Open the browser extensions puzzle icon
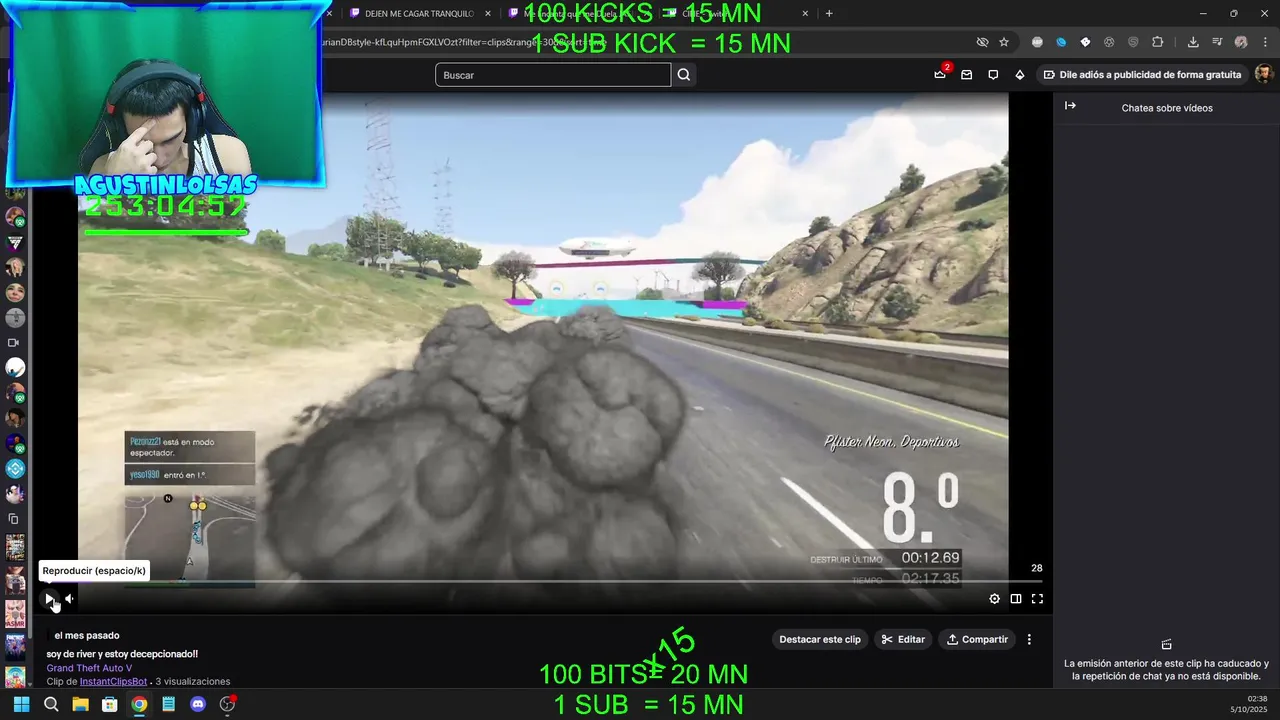The height and width of the screenshot is (720, 1280). (1158, 42)
